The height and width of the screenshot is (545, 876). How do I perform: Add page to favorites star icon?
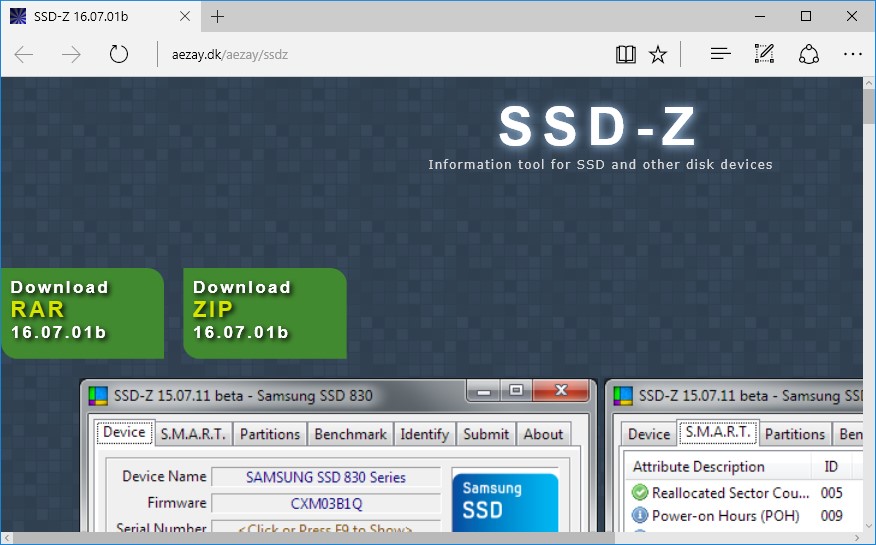click(658, 54)
